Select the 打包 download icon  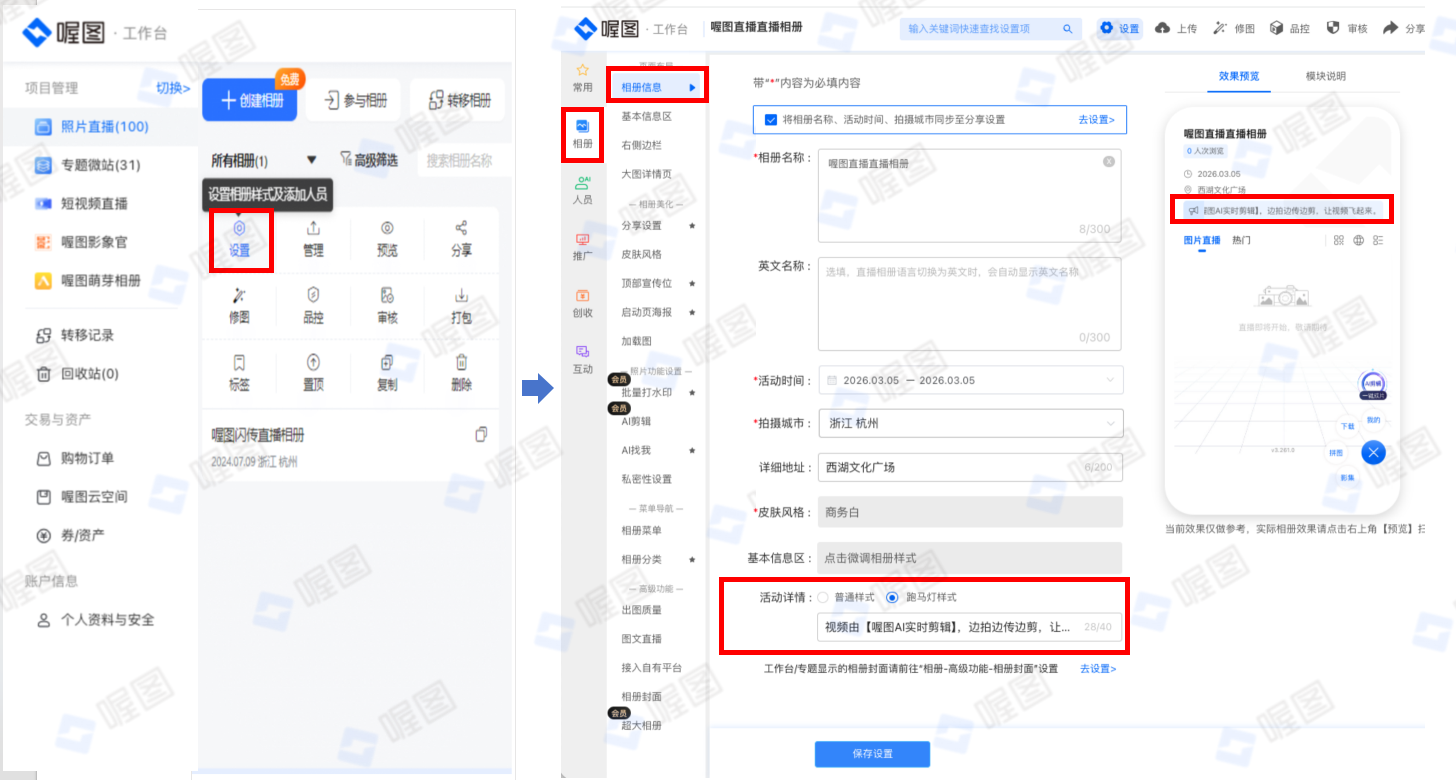[x=461, y=295]
